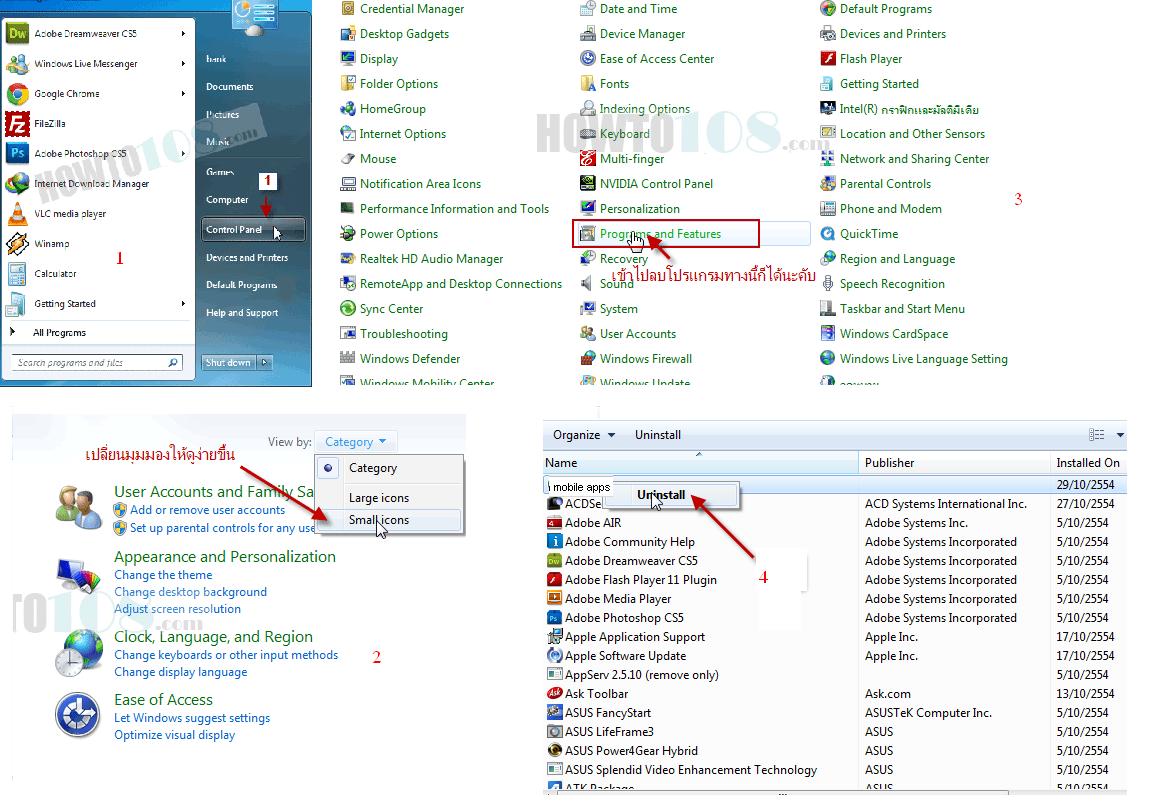Click Uninstall in the programs toolbar
This screenshot has height=807, width=1160.
pos(658,435)
